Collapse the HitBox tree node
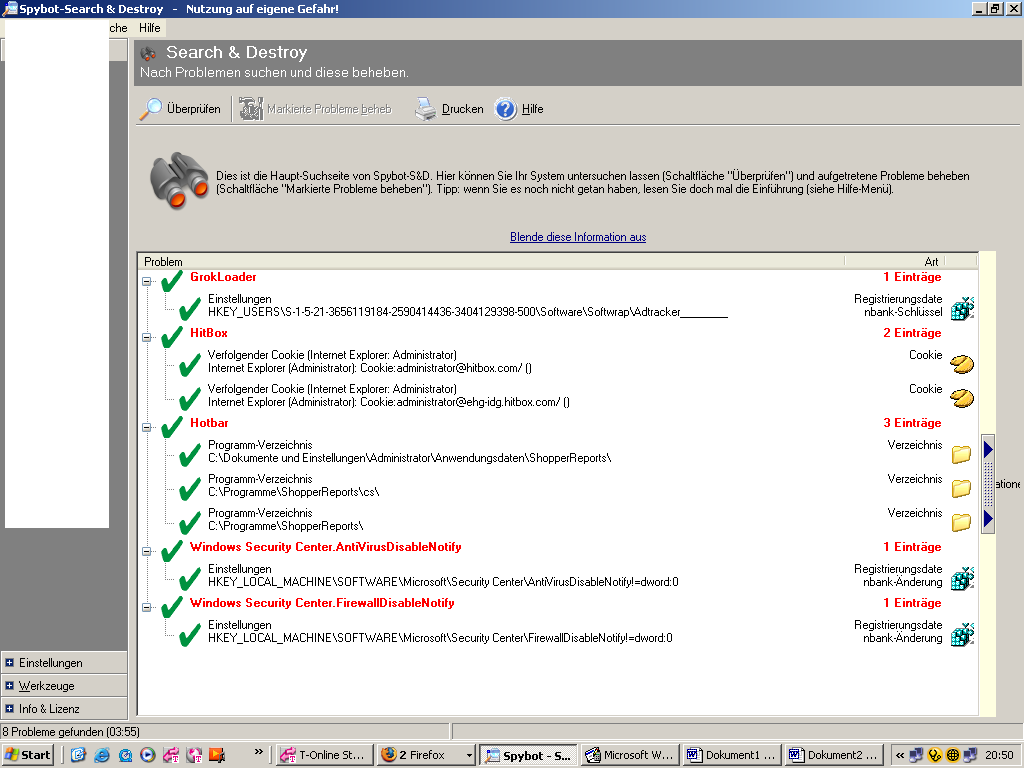This screenshot has height=768, width=1024. point(147,338)
